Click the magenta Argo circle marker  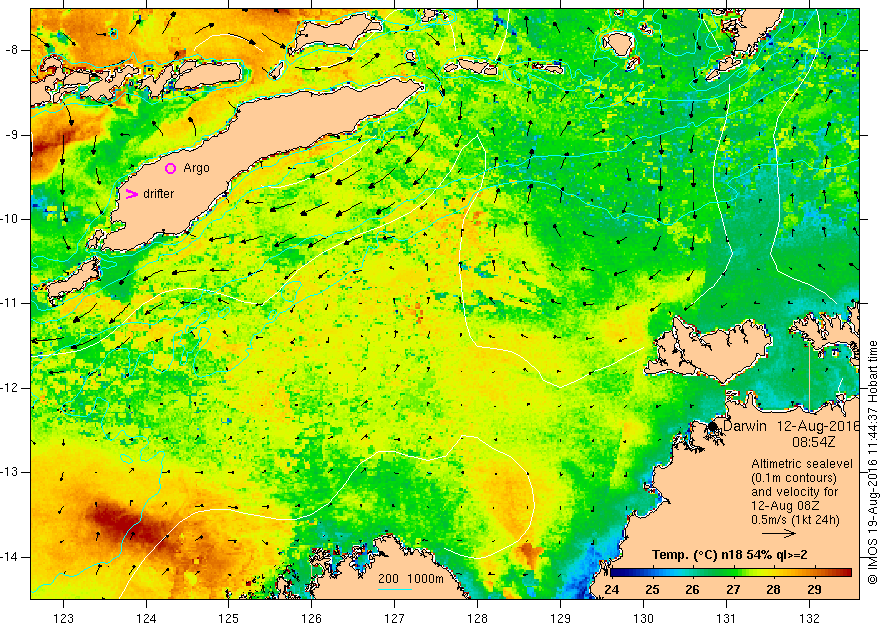pos(171,168)
